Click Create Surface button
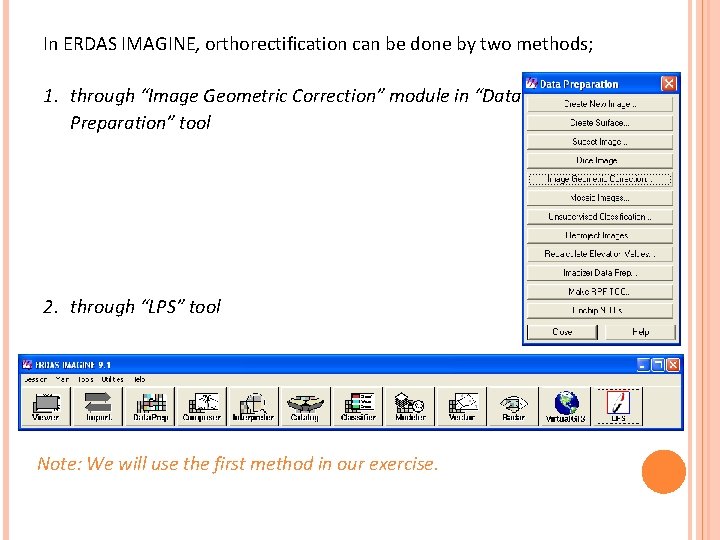 pos(600,123)
